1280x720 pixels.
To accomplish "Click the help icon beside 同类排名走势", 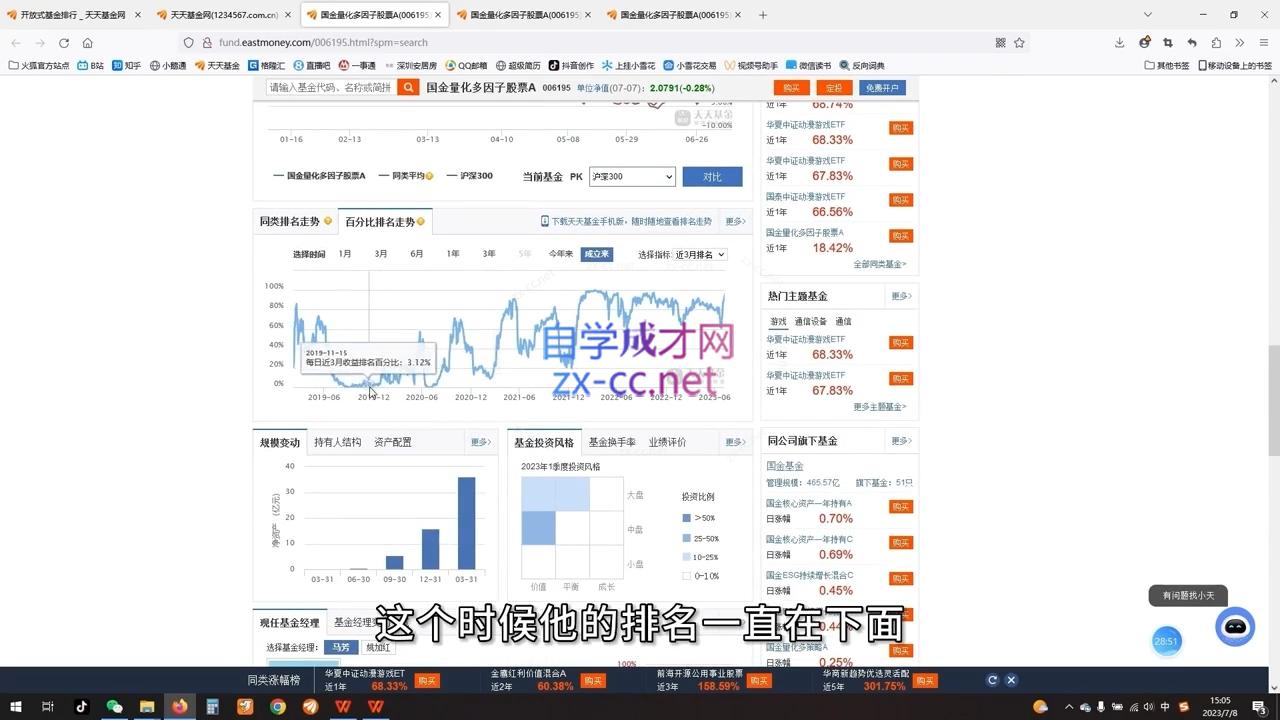I will (328, 221).
